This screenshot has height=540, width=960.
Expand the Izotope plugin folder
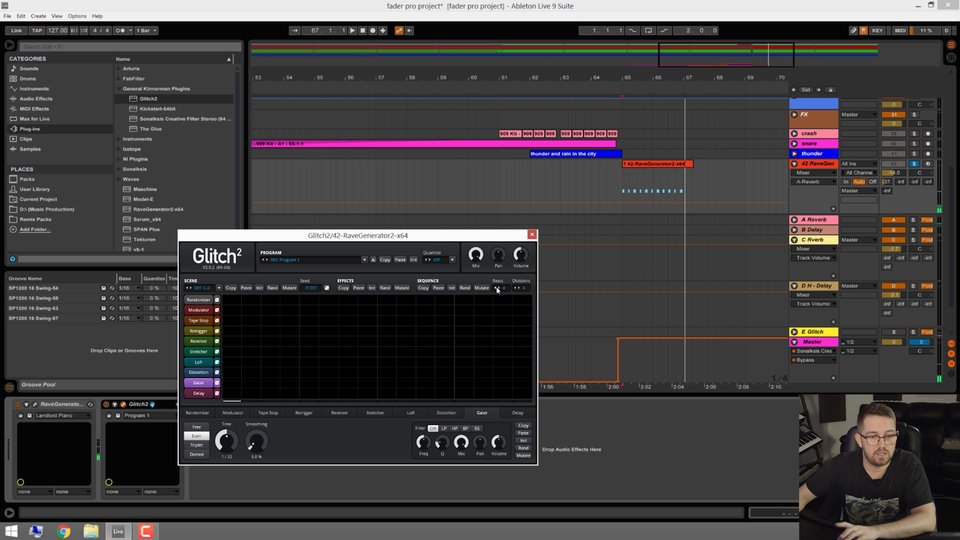[118, 149]
